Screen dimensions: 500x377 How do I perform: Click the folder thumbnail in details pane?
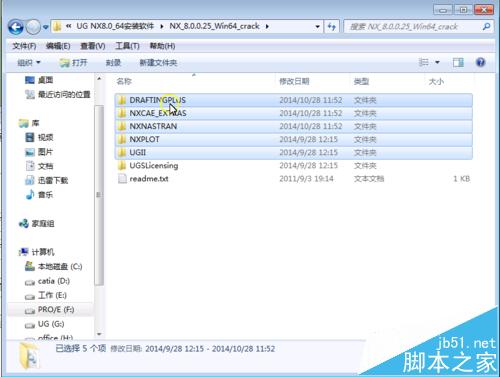pos(29,356)
